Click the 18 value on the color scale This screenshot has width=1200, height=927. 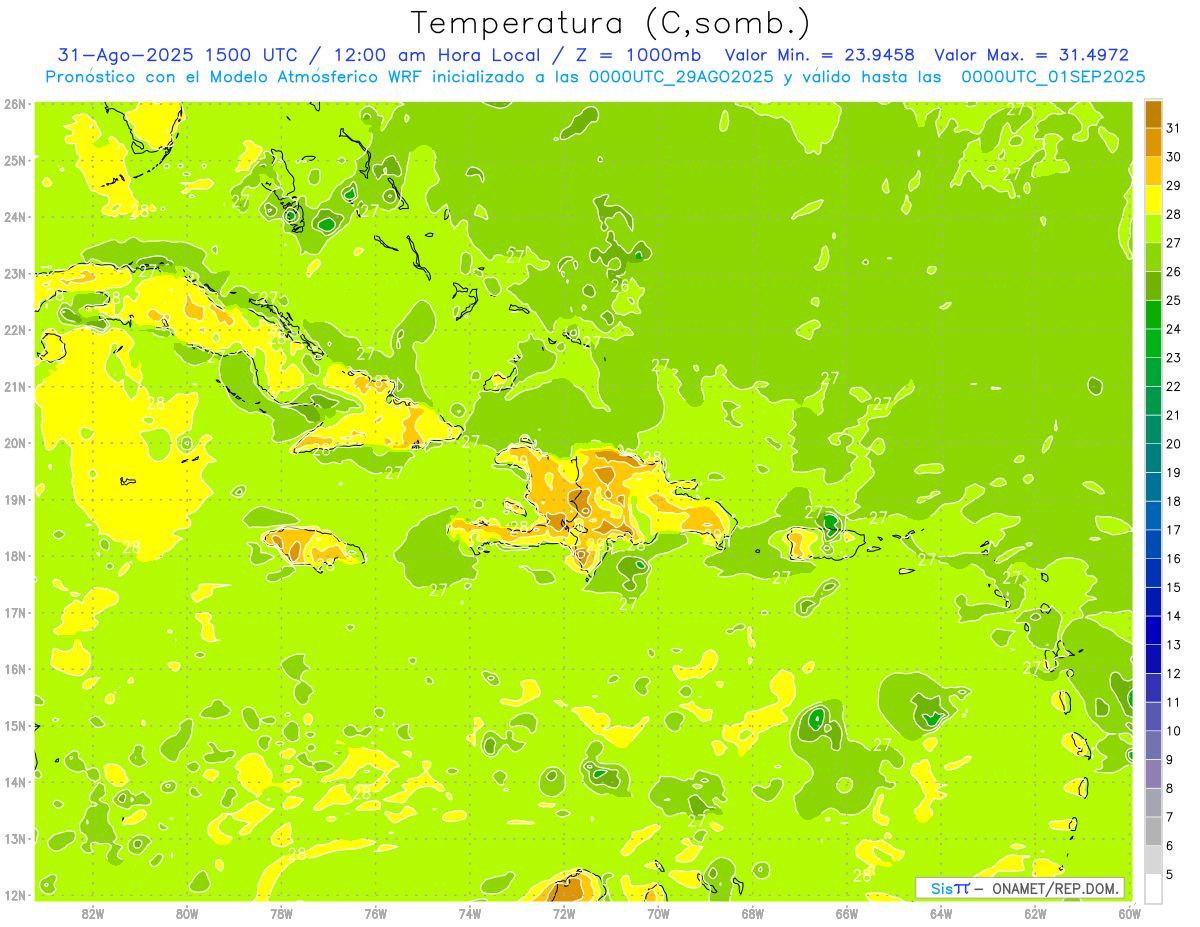click(1174, 501)
